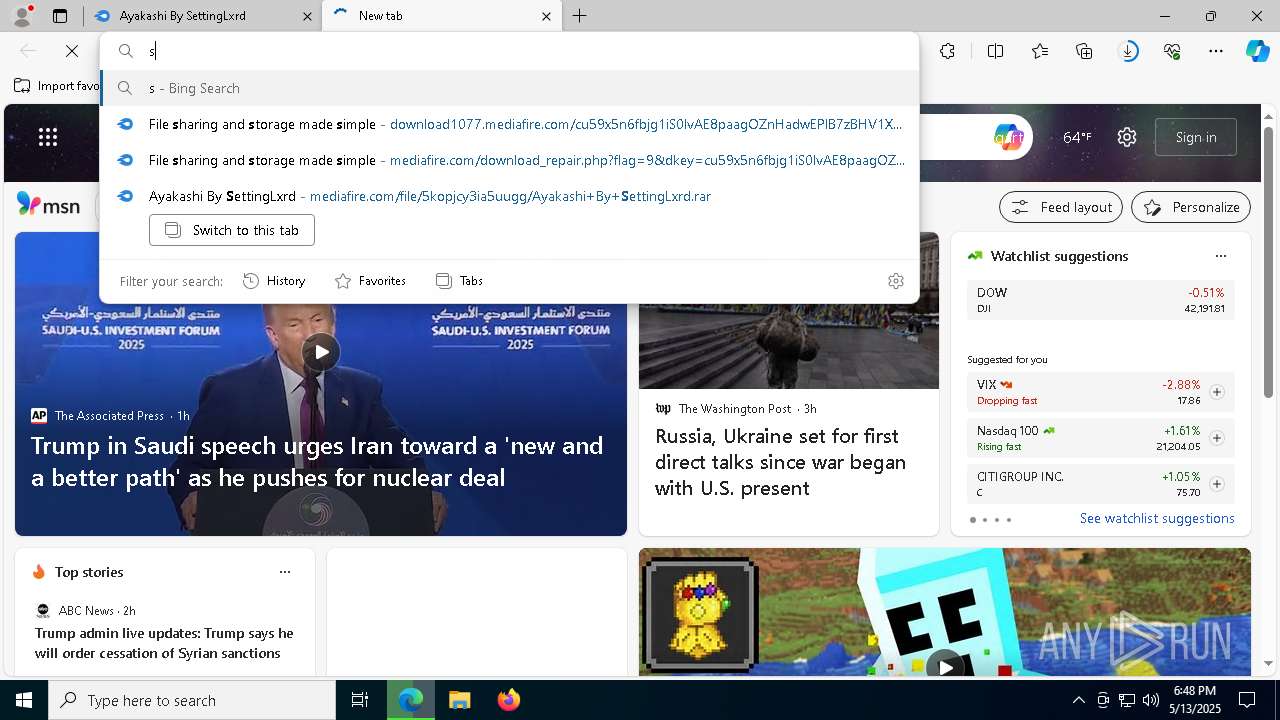Open mediafire.com/download_repair suggestion
This screenshot has width=1280, height=720.
point(510,160)
